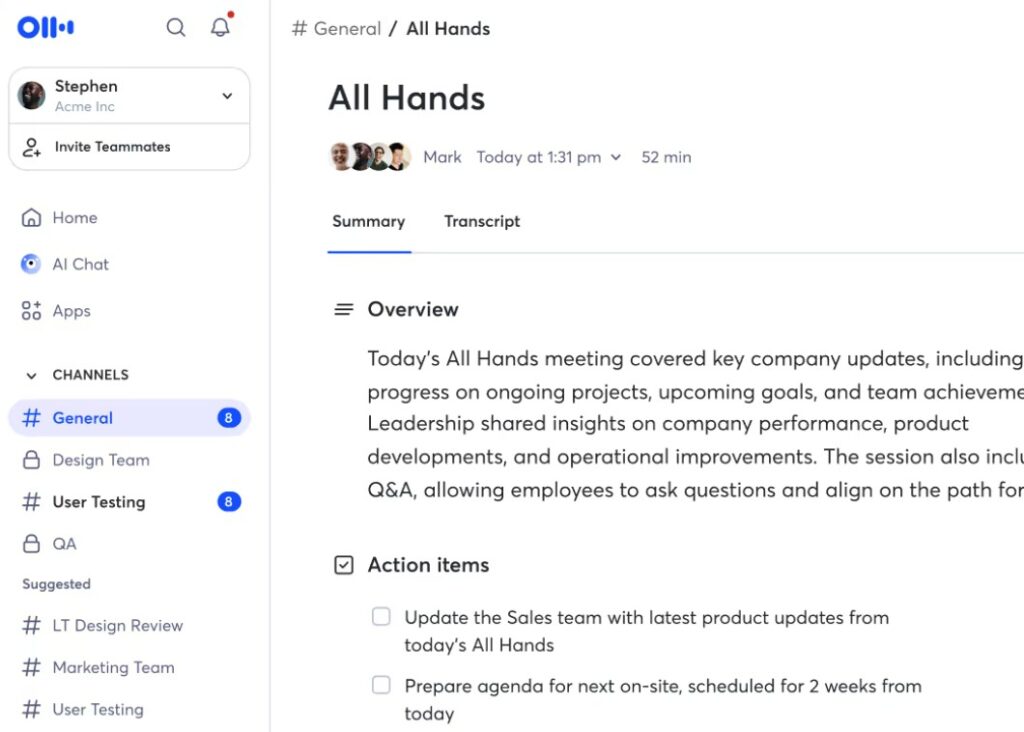Expand the Stephen Acme Inc account dropdown

coord(227,96)
